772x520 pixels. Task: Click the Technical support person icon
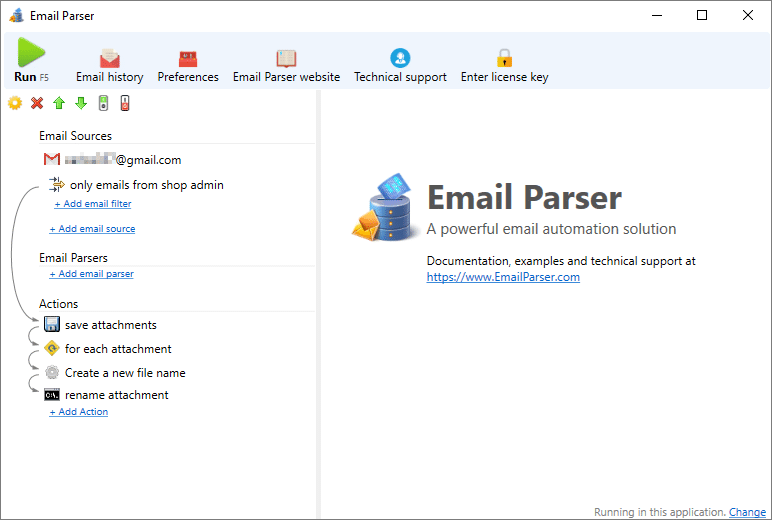(x=400, y=58)
